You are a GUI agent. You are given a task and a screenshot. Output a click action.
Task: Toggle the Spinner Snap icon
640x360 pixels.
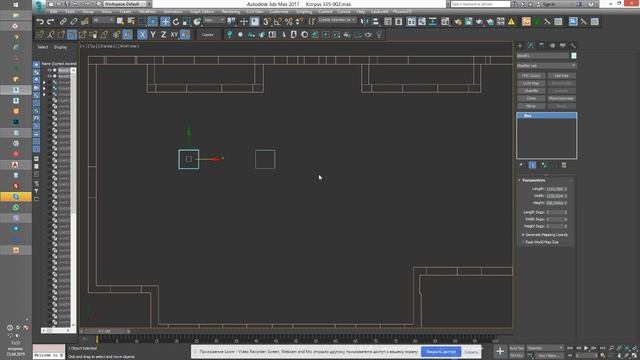point(299,22)
